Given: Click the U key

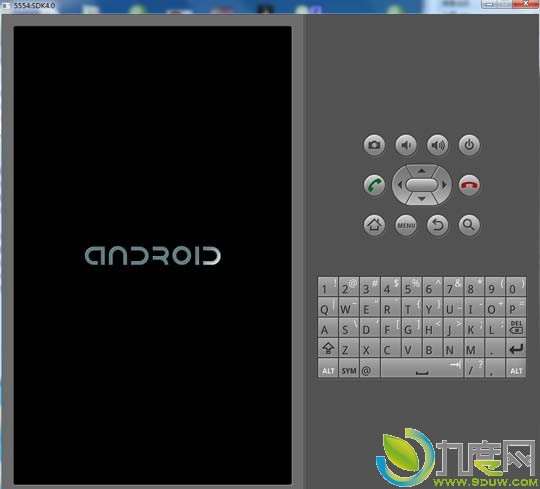Looking at the screenshot, I should pyautogui.click(x=453, y=307).
